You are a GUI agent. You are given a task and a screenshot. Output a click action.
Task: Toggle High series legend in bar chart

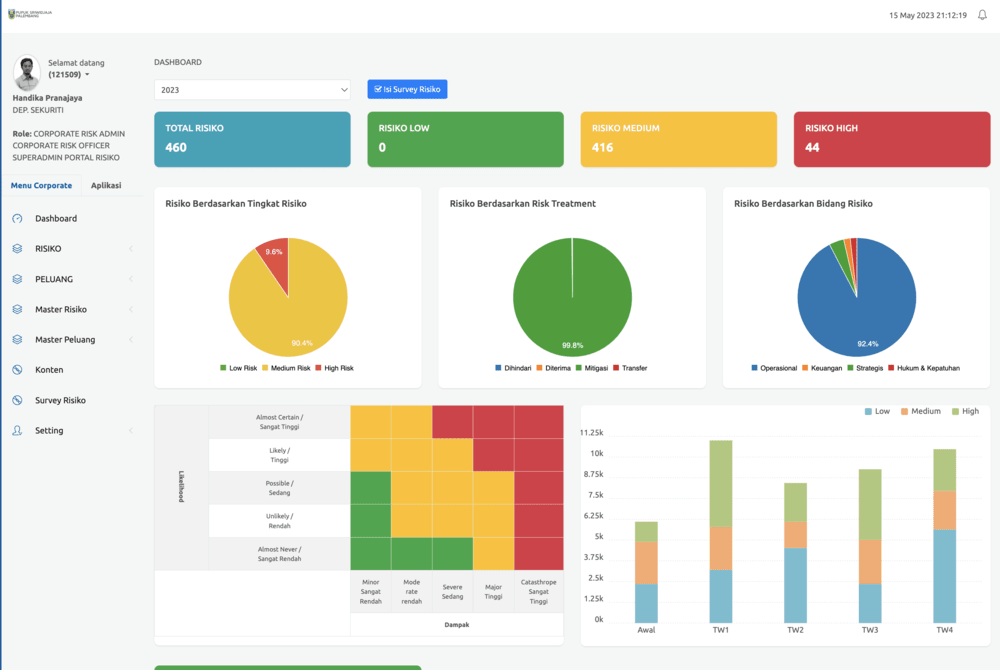(x=966, y=411)
